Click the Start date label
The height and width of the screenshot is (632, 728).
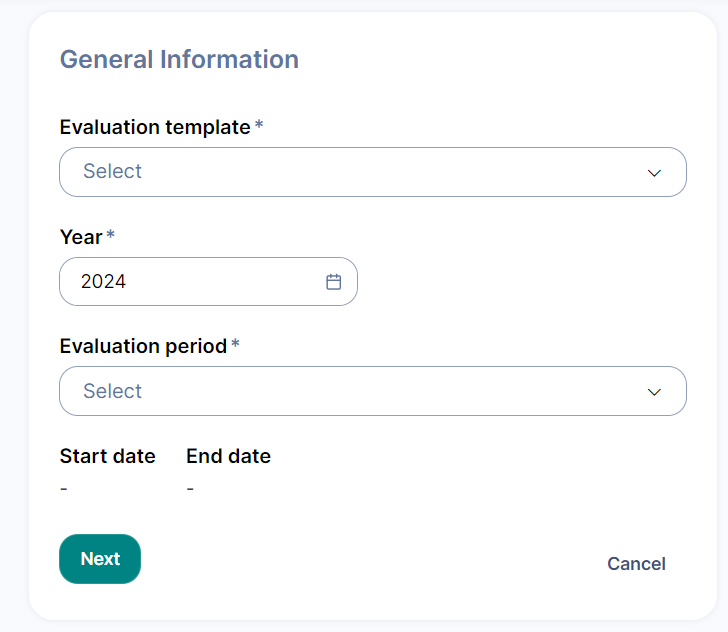pos(107,456)
